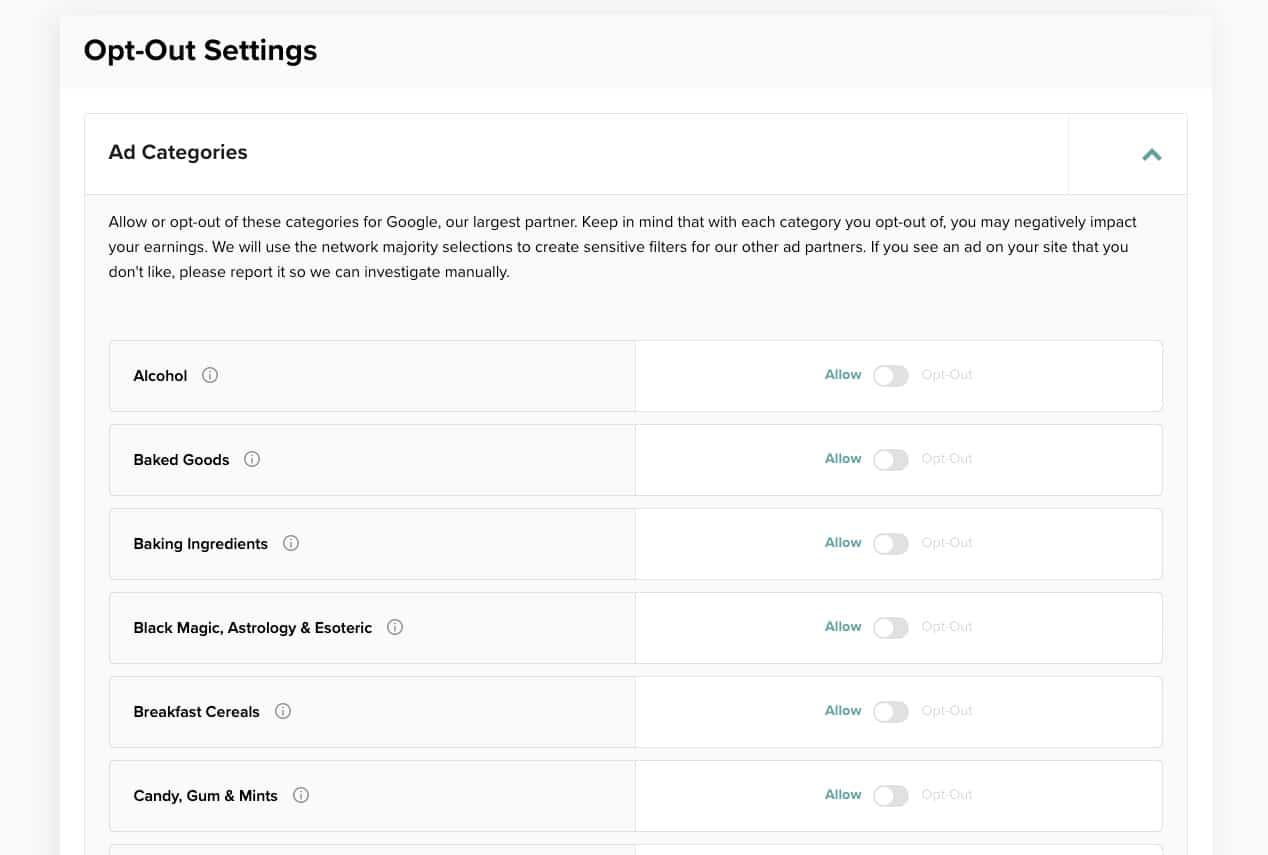Click the Candy, Gum & Mints info icon
Screen dimensions: 1268x855
301,795
